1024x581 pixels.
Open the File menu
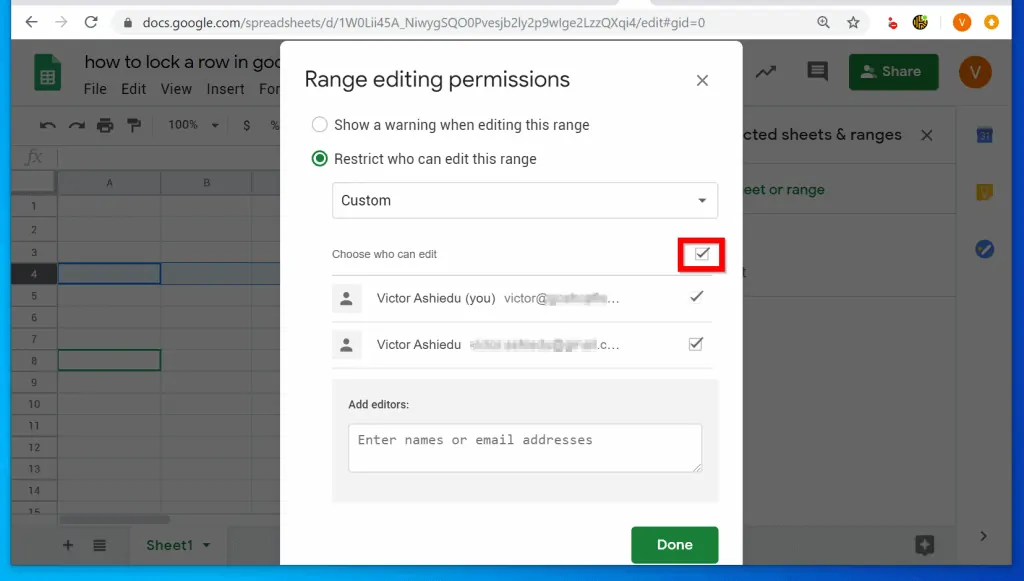(x=94, y=88)
